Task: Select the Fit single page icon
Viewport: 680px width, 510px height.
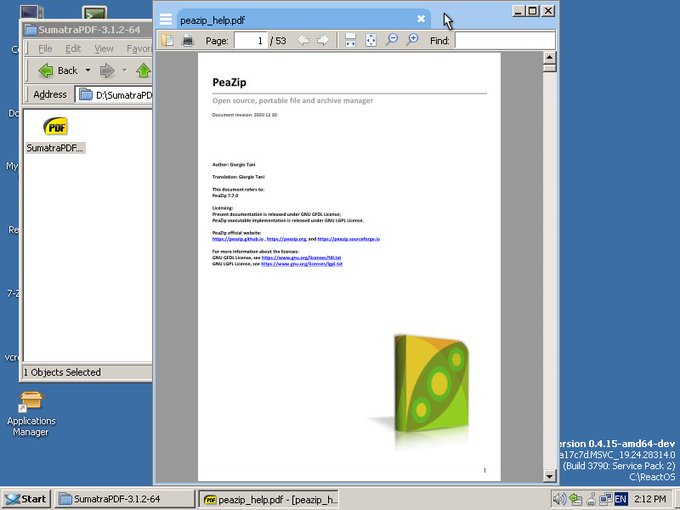Action: click(371, 40)
